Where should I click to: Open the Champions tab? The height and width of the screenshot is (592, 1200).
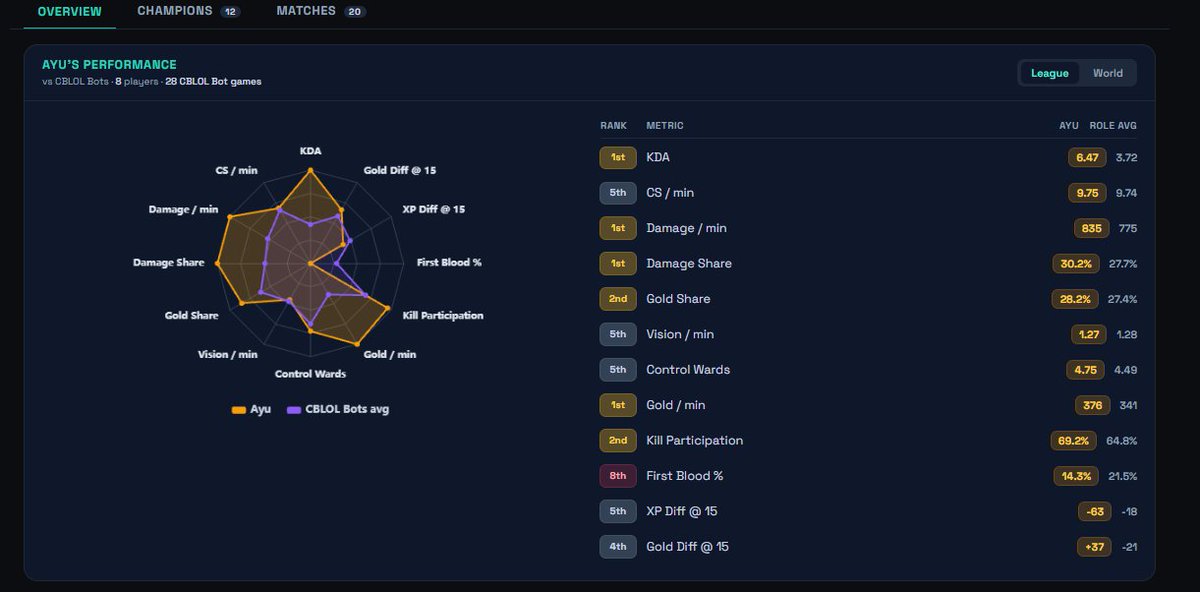(x=188, y=11)
